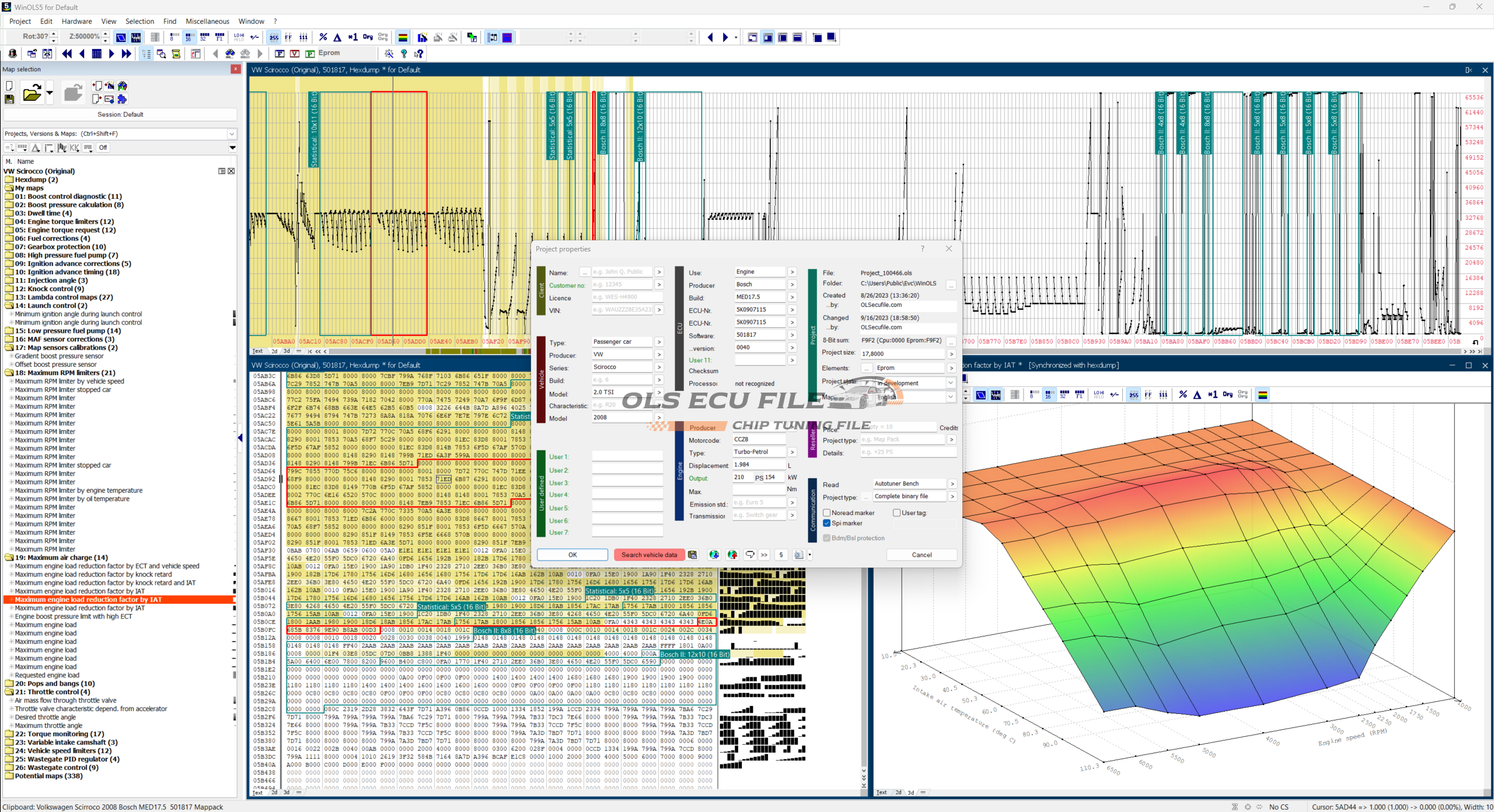Select Engine boost pressure limit with high ECT
Screen dimensions: 1494x812
click(x=73, y=617)
